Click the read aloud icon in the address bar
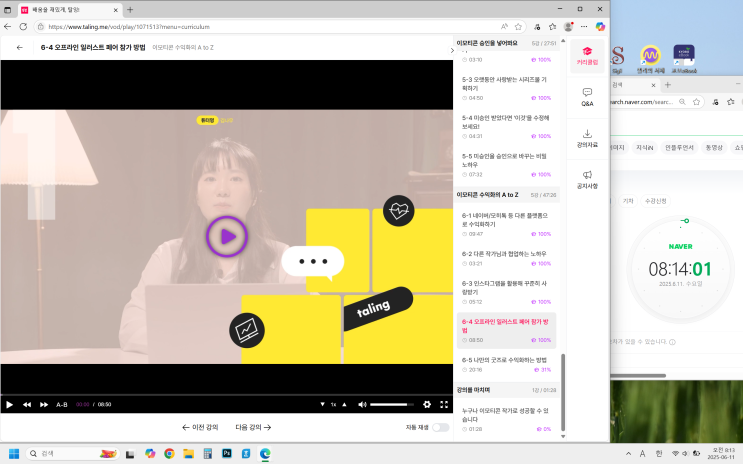Image resolution: width=743 pixels, height=464 pixels. [504, 27]
